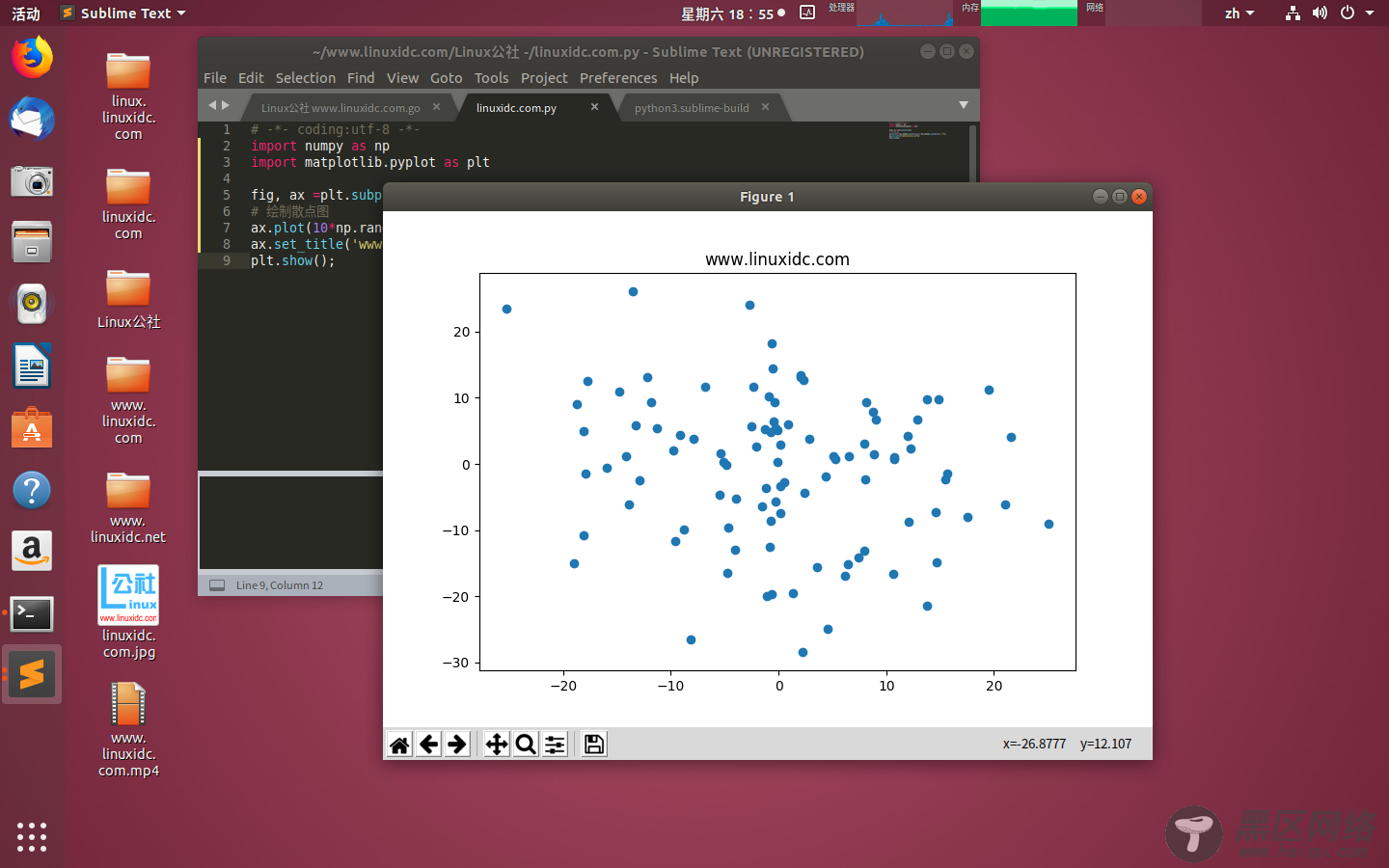Click the next tab arrow in Sublime Text

226,105
